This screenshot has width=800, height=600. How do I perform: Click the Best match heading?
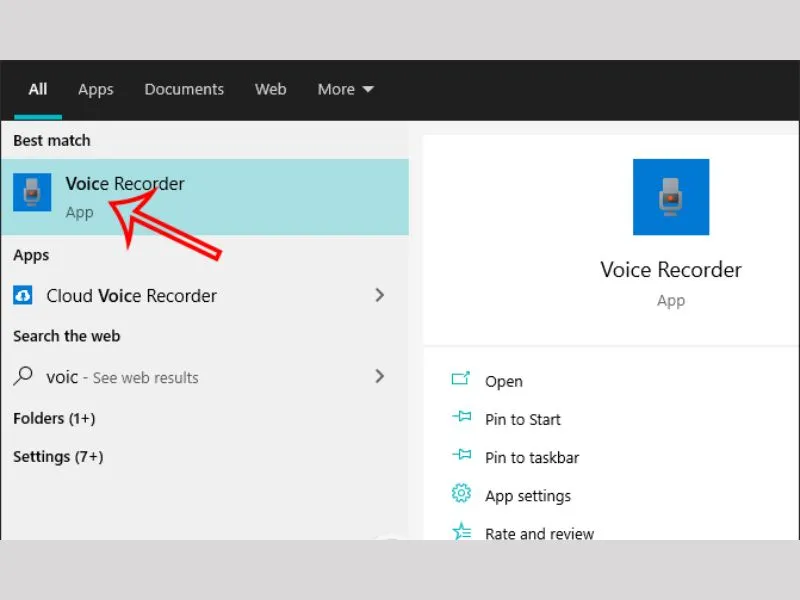pos(52,140)
